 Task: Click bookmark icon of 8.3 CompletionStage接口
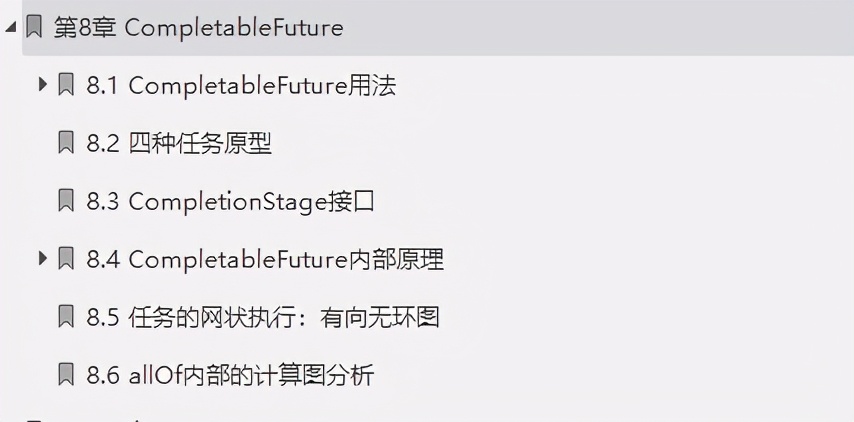tap(66, 201)
